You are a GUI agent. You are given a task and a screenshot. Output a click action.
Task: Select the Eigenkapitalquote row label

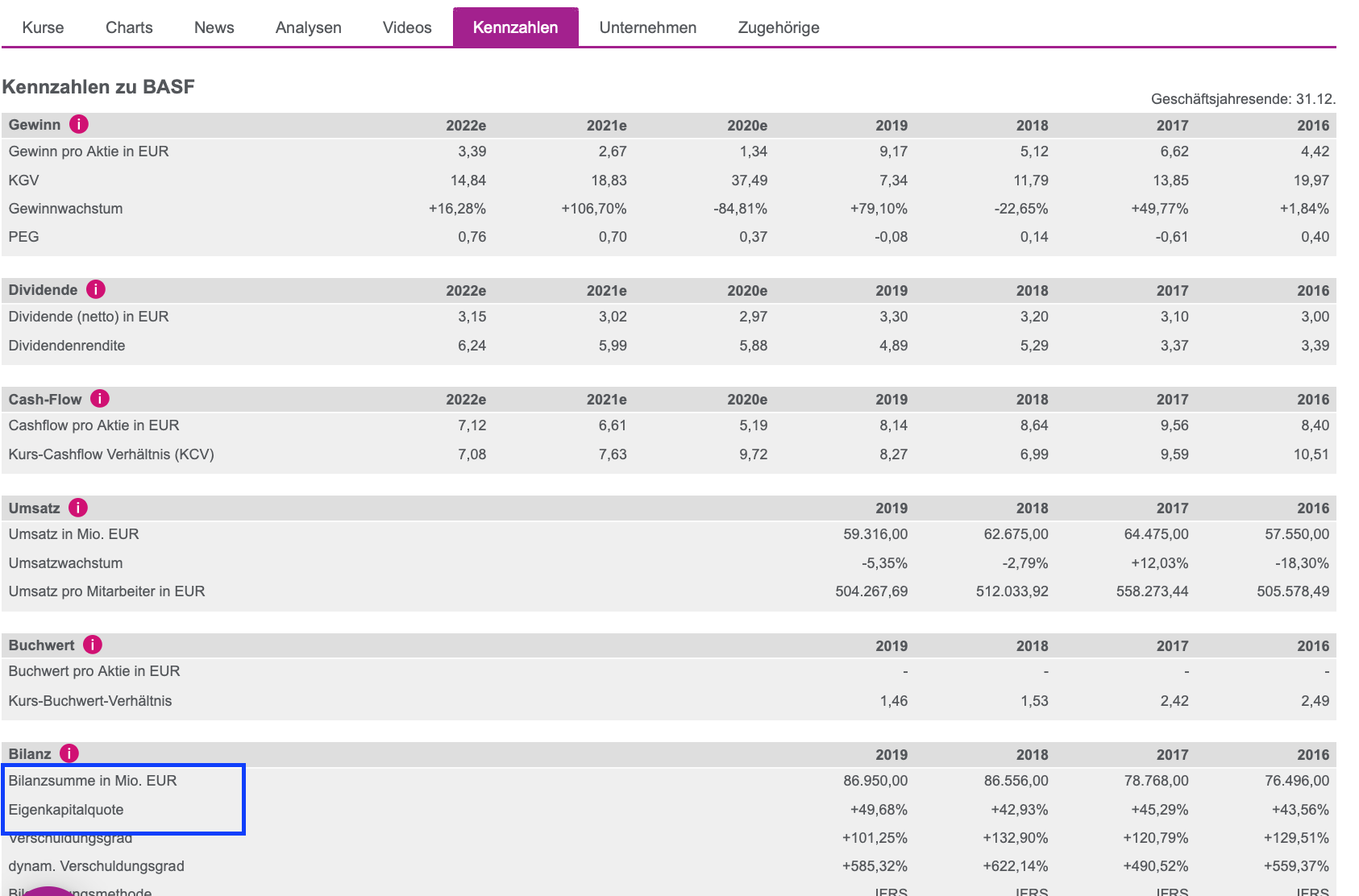(66, 810)
